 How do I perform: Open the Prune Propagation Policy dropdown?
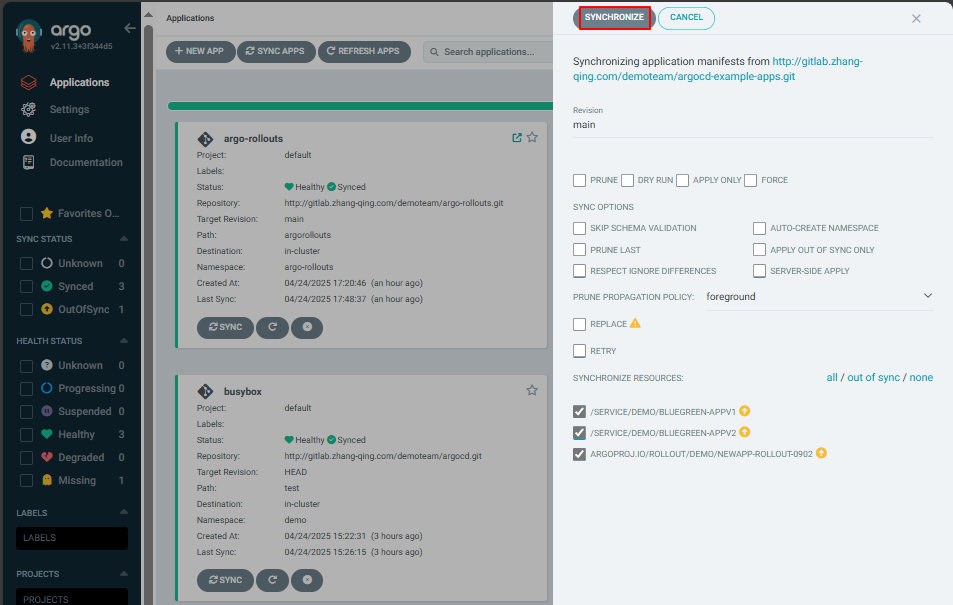819,297
